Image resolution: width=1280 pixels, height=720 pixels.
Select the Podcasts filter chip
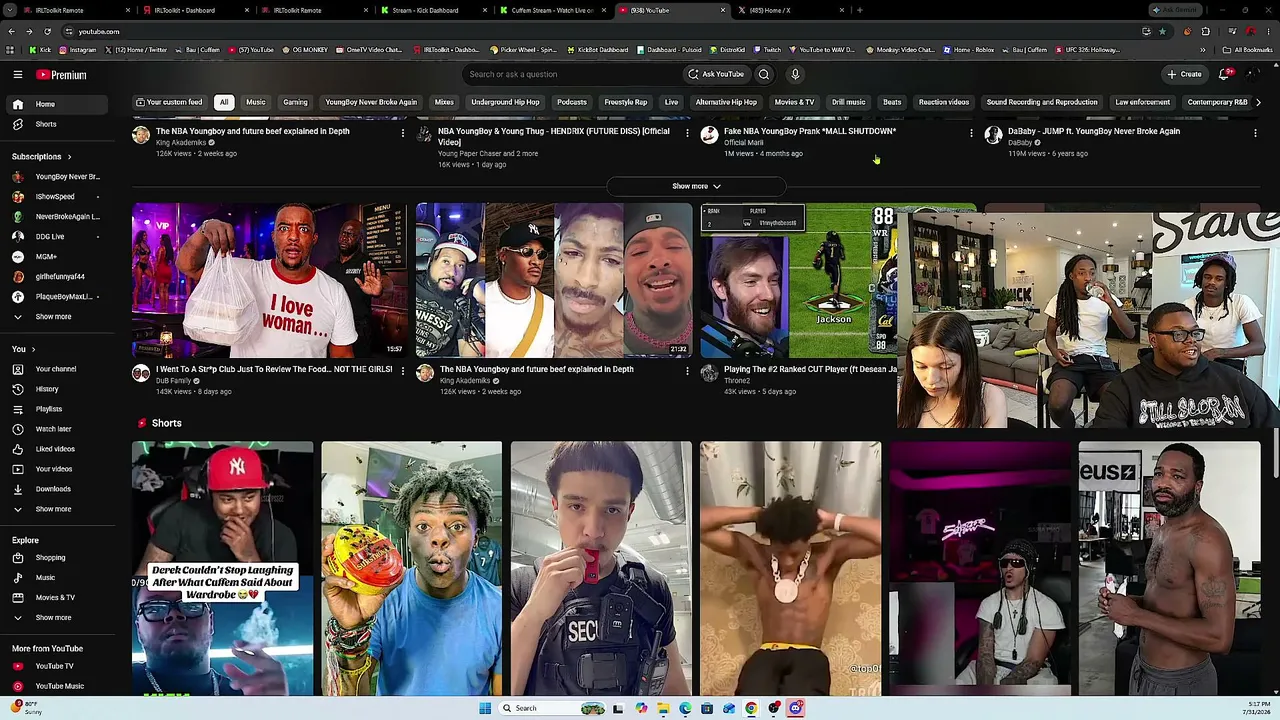tap(572, 102)
